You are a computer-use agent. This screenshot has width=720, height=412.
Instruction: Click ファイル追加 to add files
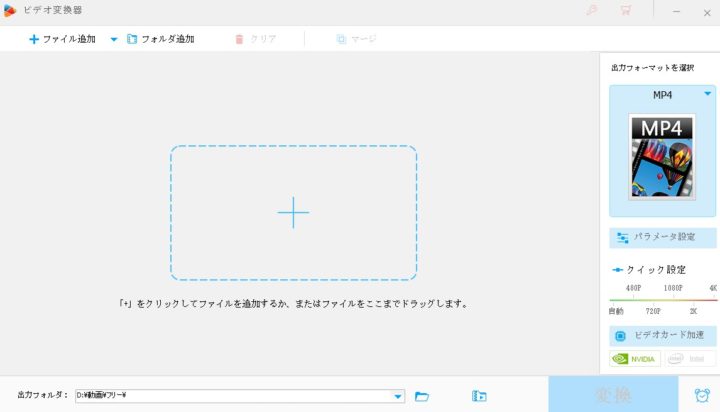tap(64, 39)
